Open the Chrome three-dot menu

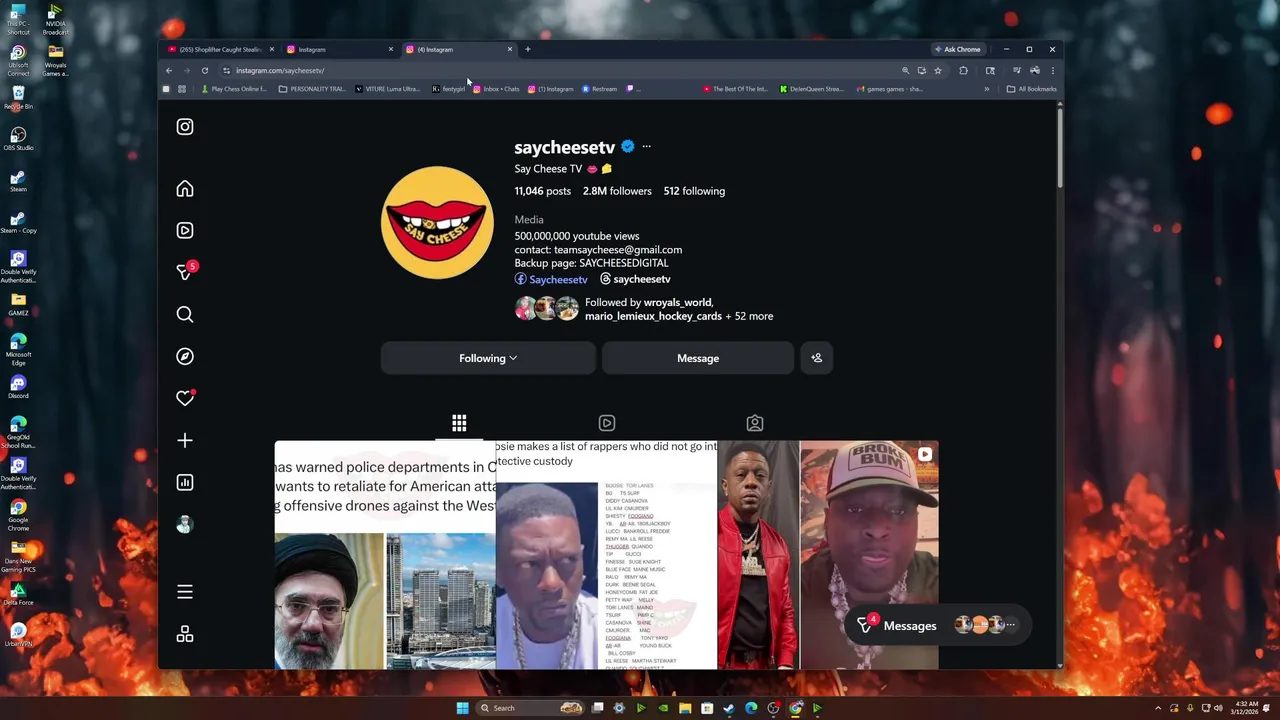point(1052,71)
